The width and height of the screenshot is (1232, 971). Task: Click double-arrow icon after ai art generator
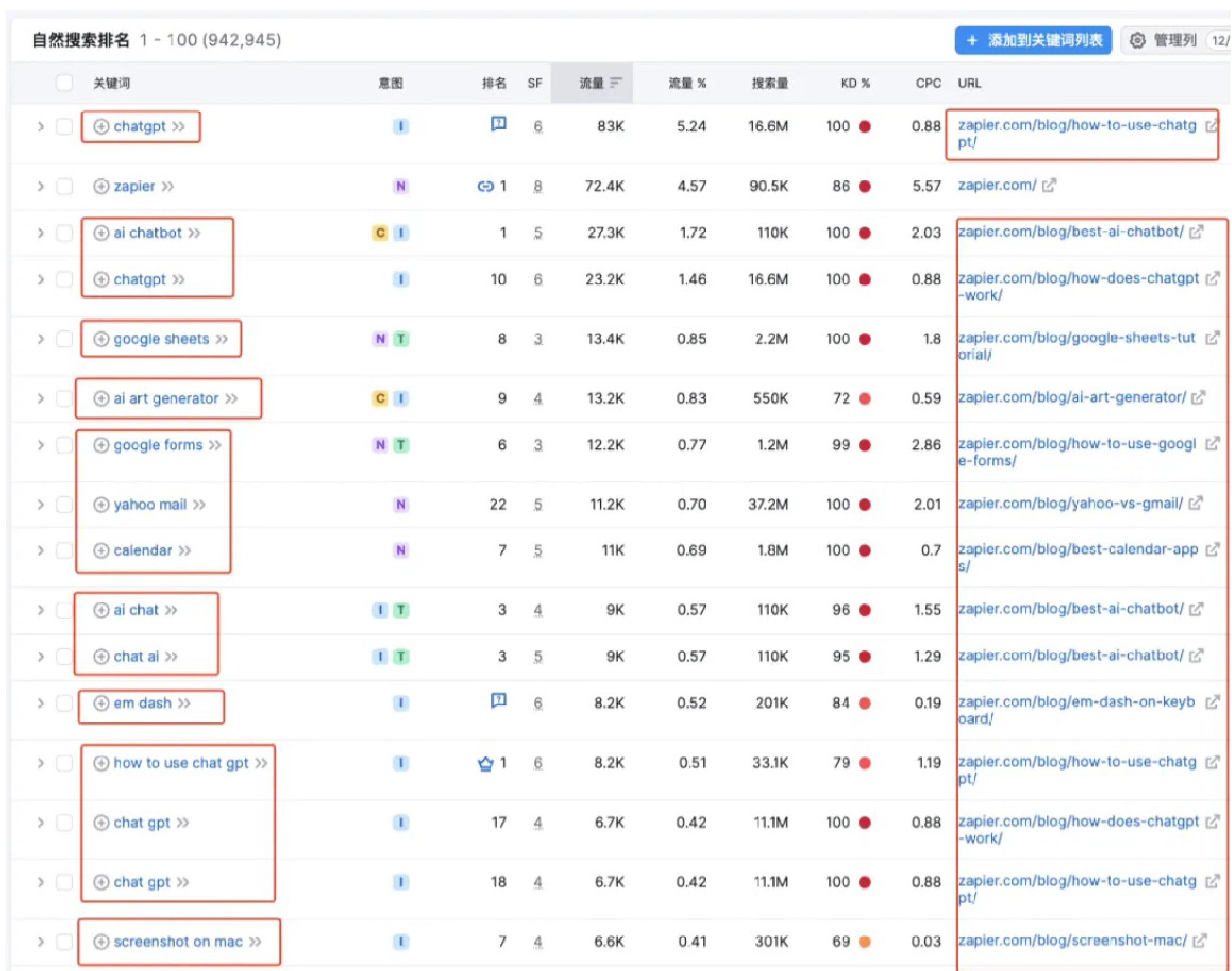[232, 398]
